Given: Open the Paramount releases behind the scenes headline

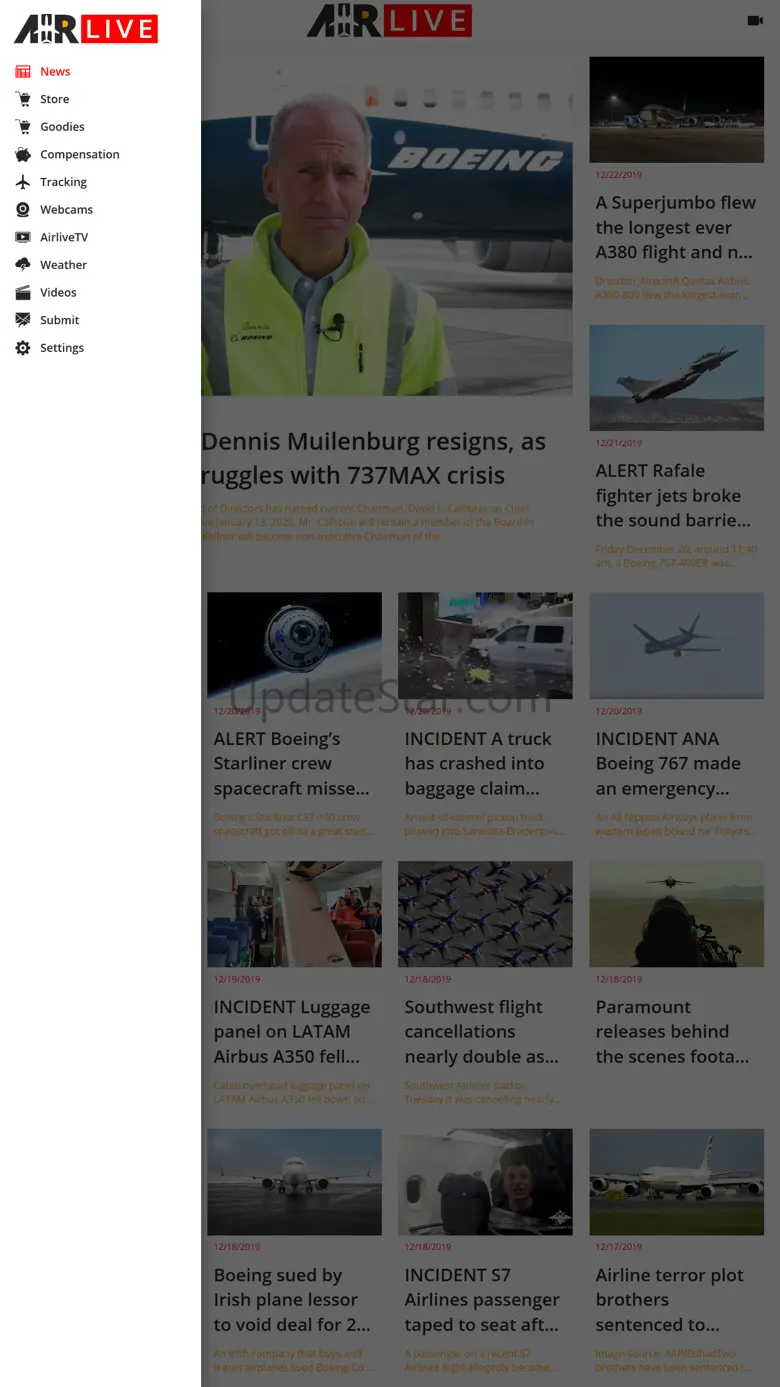Looking at the screenshot, I should (x=672, y=1032).
